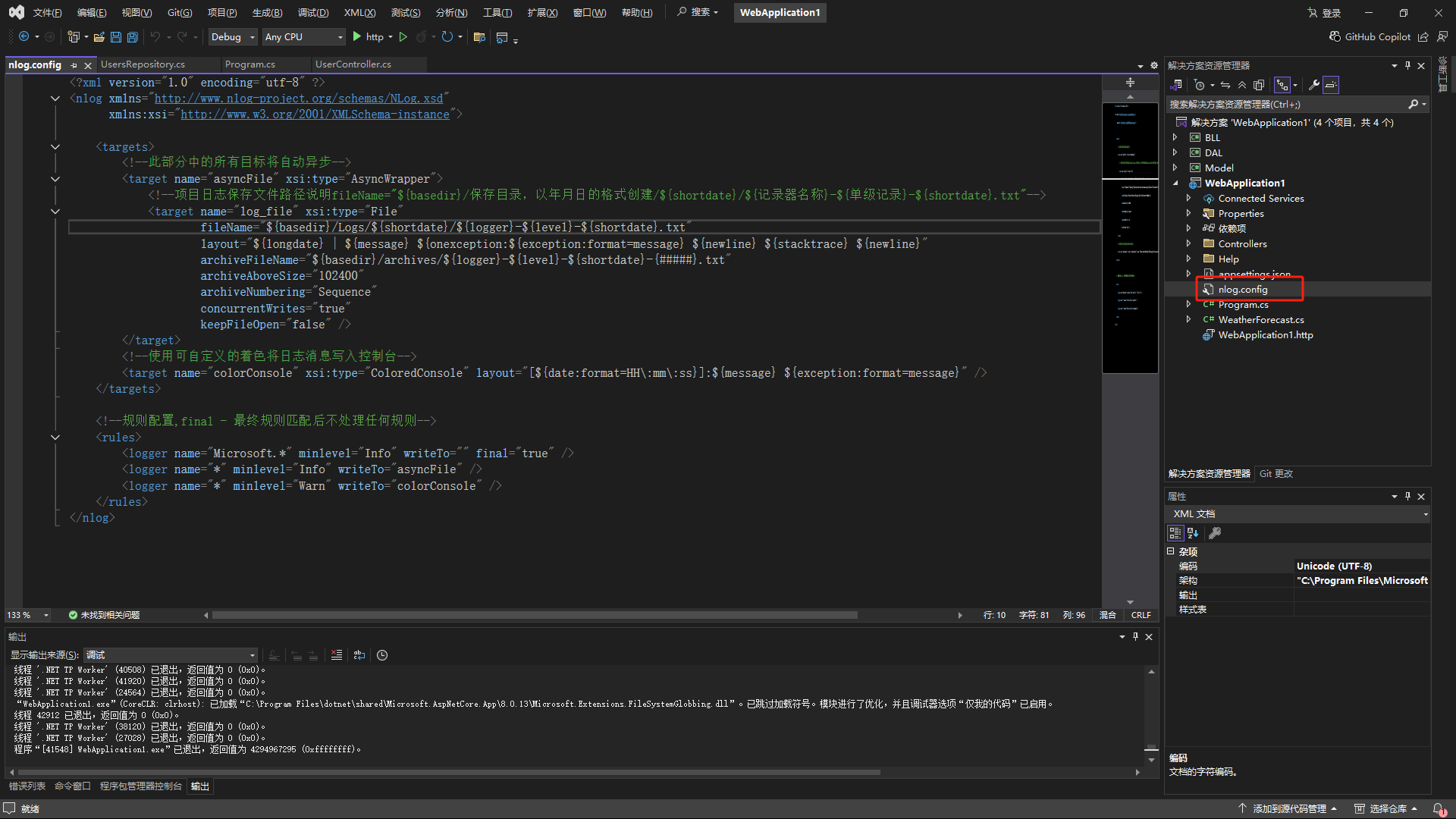Screen dimensions: 1456x819
Task: Click the Clear All output icon
Action: (x=337, y=655)
